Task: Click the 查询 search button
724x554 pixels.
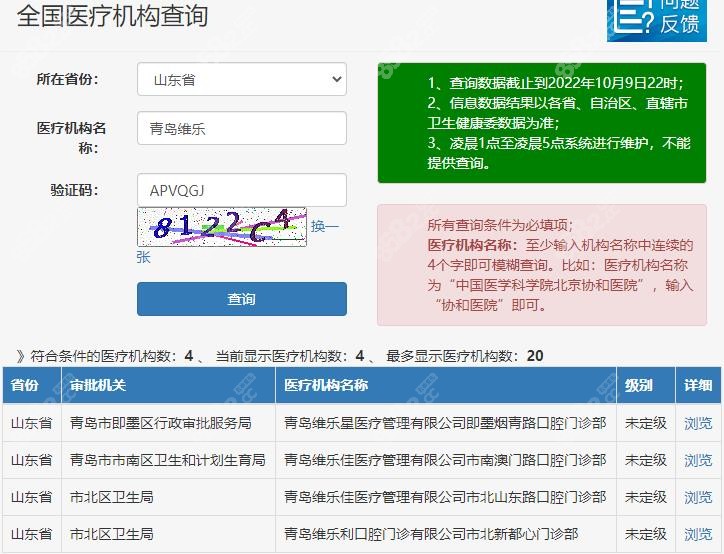Action: [241, 299]
